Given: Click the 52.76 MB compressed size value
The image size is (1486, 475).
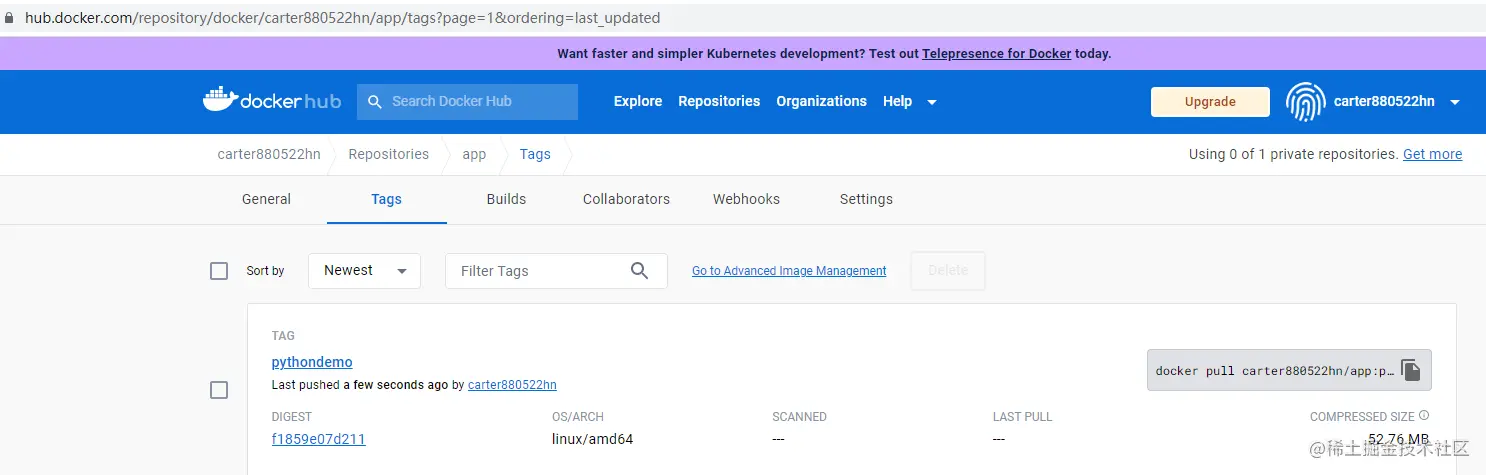Looking at the screenshot, I should tap(1398, 439).
